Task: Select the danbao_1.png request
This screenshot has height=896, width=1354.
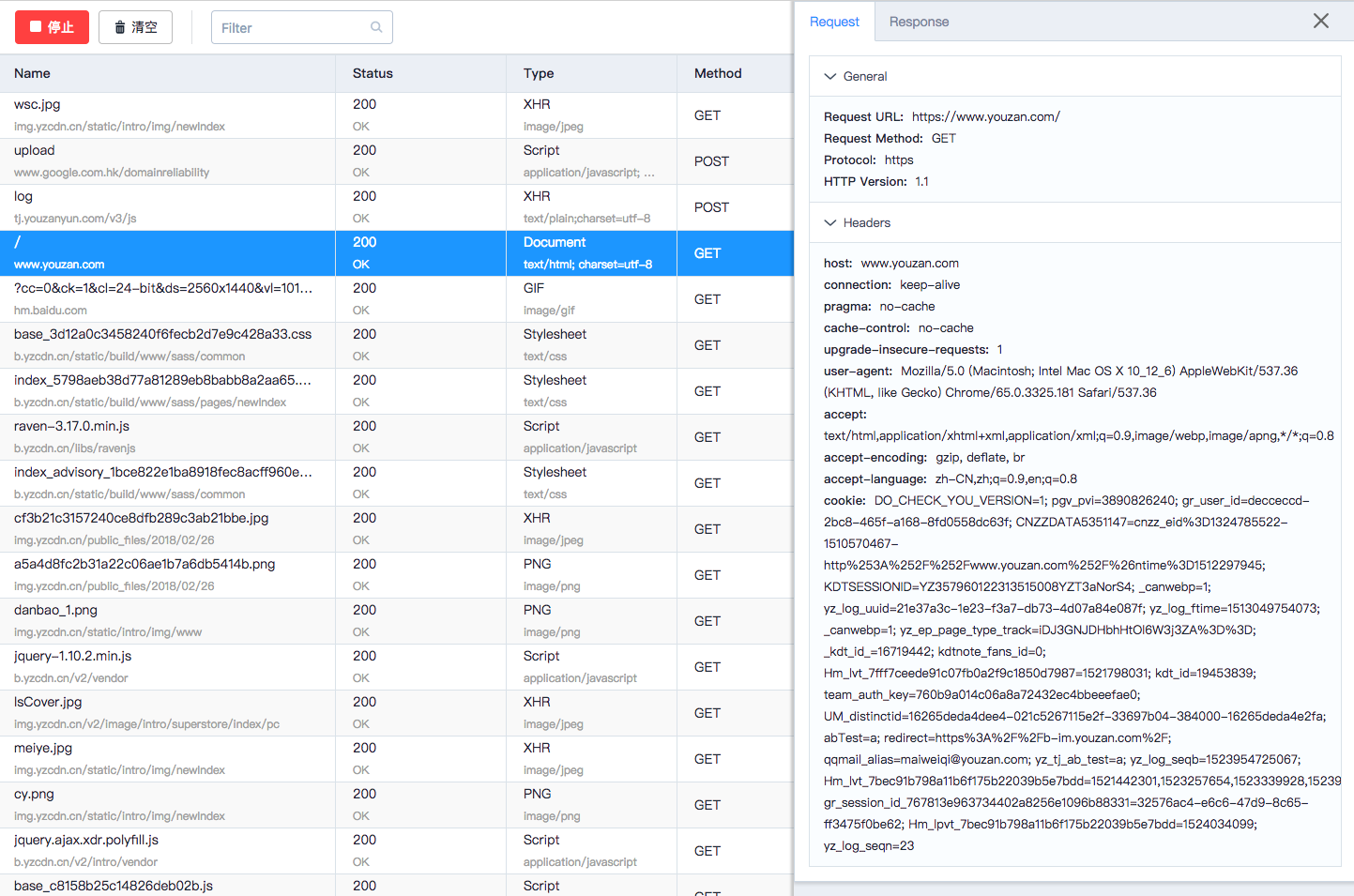Action: [x=396, y=621]
